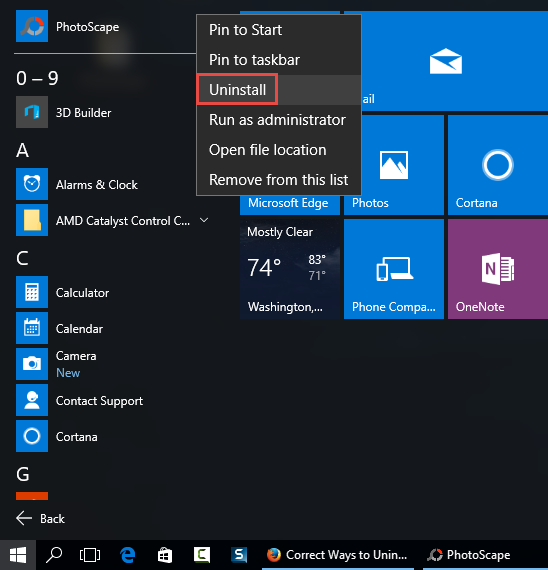Launch Edge from the taskbar
The height and width of the screenshot is (570, 548).
tap(128, 555)
